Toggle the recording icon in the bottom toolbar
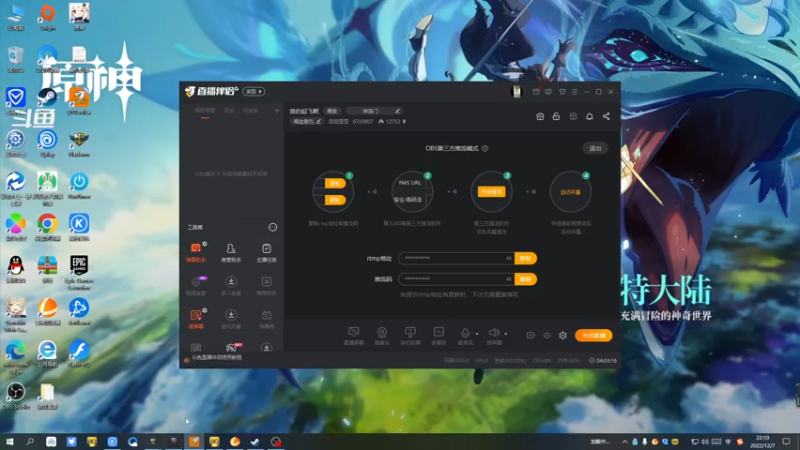The height and width of the screenshot is (450, 800). 530,335
